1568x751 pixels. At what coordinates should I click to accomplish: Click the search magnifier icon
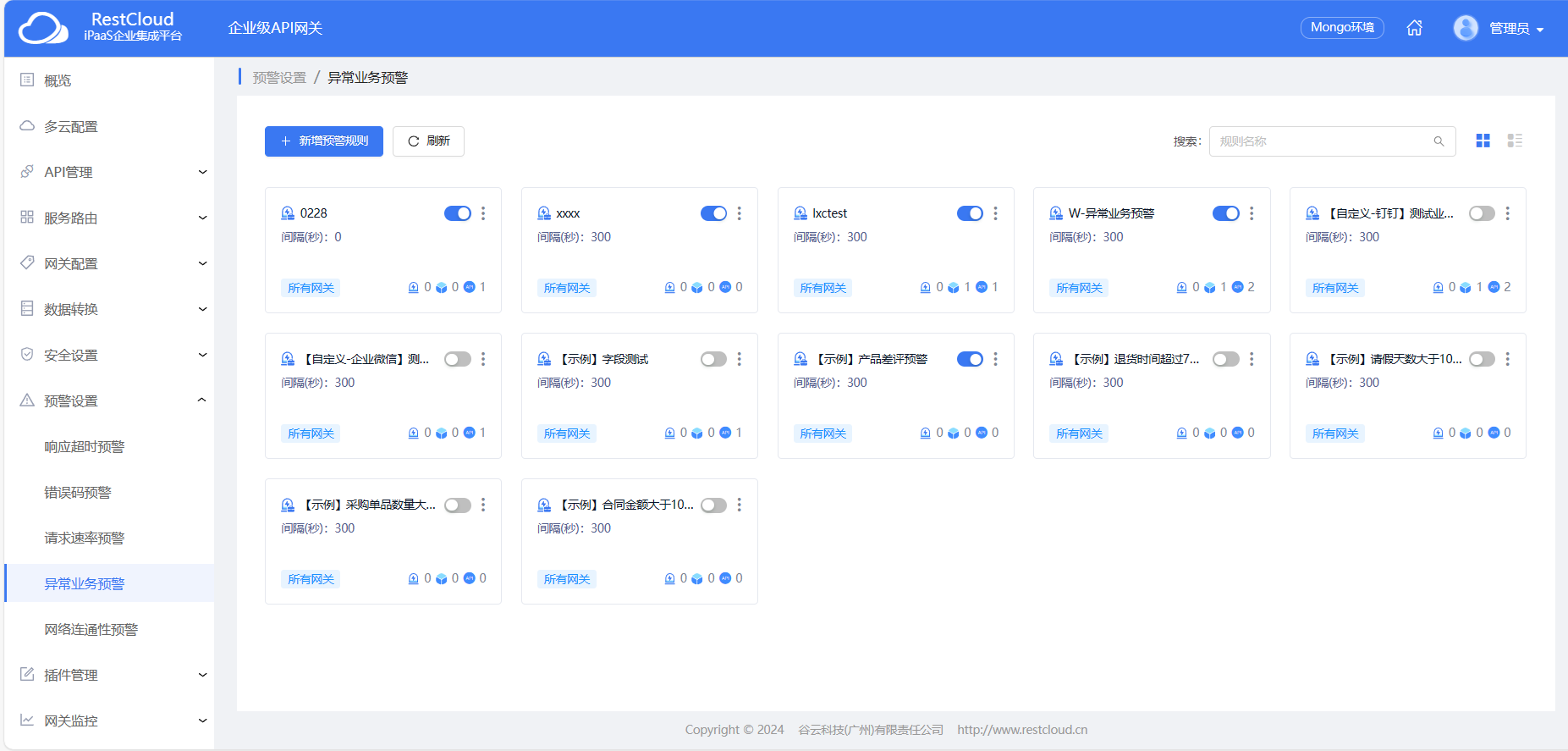pyautogui.click(x=1439, y=141)
